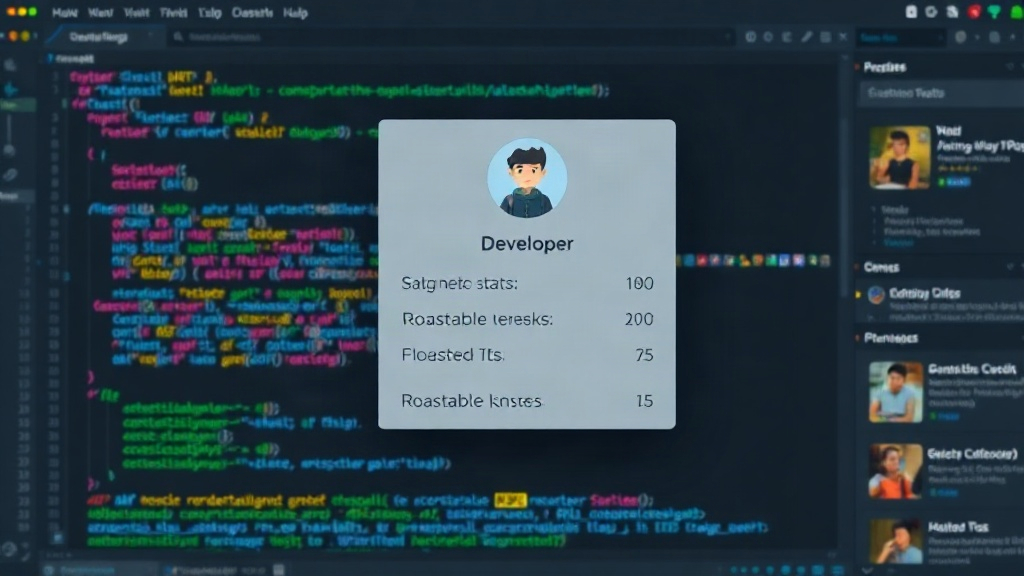Click the chevron at the Cenes header's right end
This screenshot has height=576, width=1024.
pyautogui.click(x=1010, y=266)
